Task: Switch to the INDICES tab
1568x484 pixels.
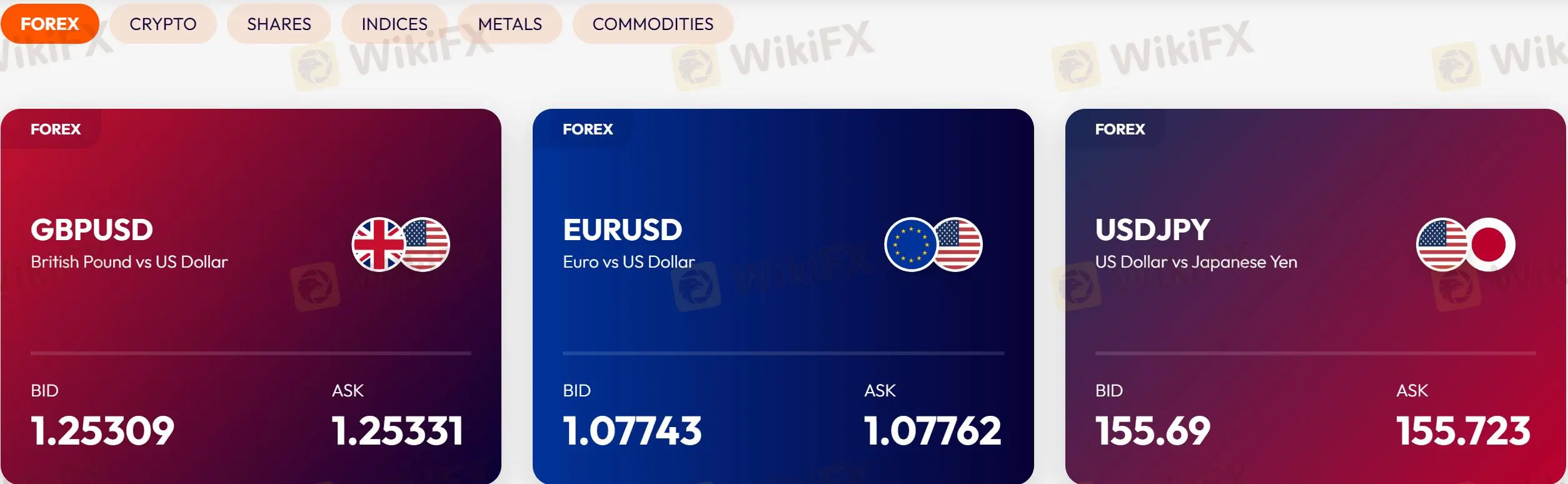Action: click(395, 24)
